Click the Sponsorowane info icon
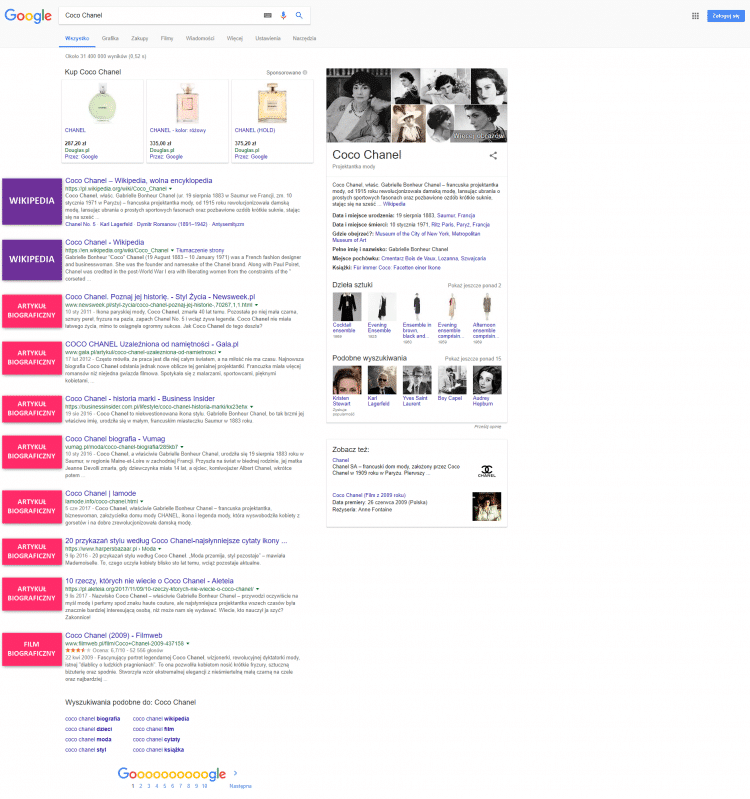This screenshot has width=750, height=799. [x=305, y=72]
